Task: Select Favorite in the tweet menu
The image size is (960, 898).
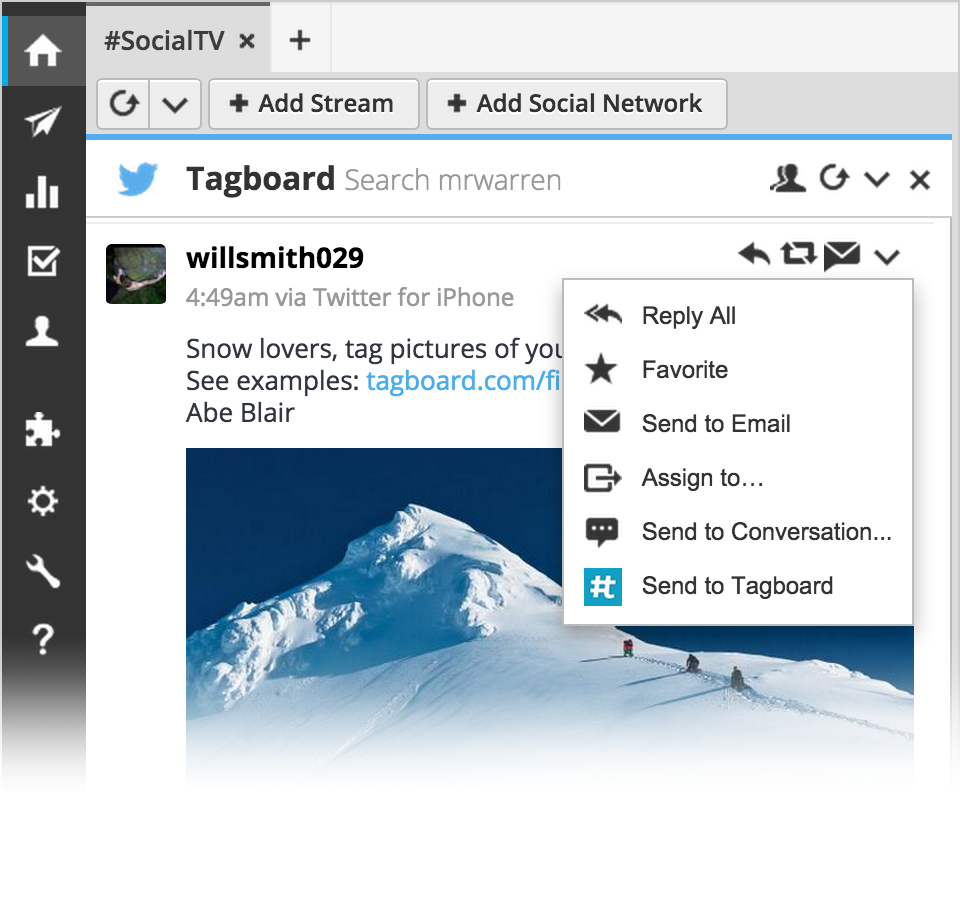Action: point(685,369)
